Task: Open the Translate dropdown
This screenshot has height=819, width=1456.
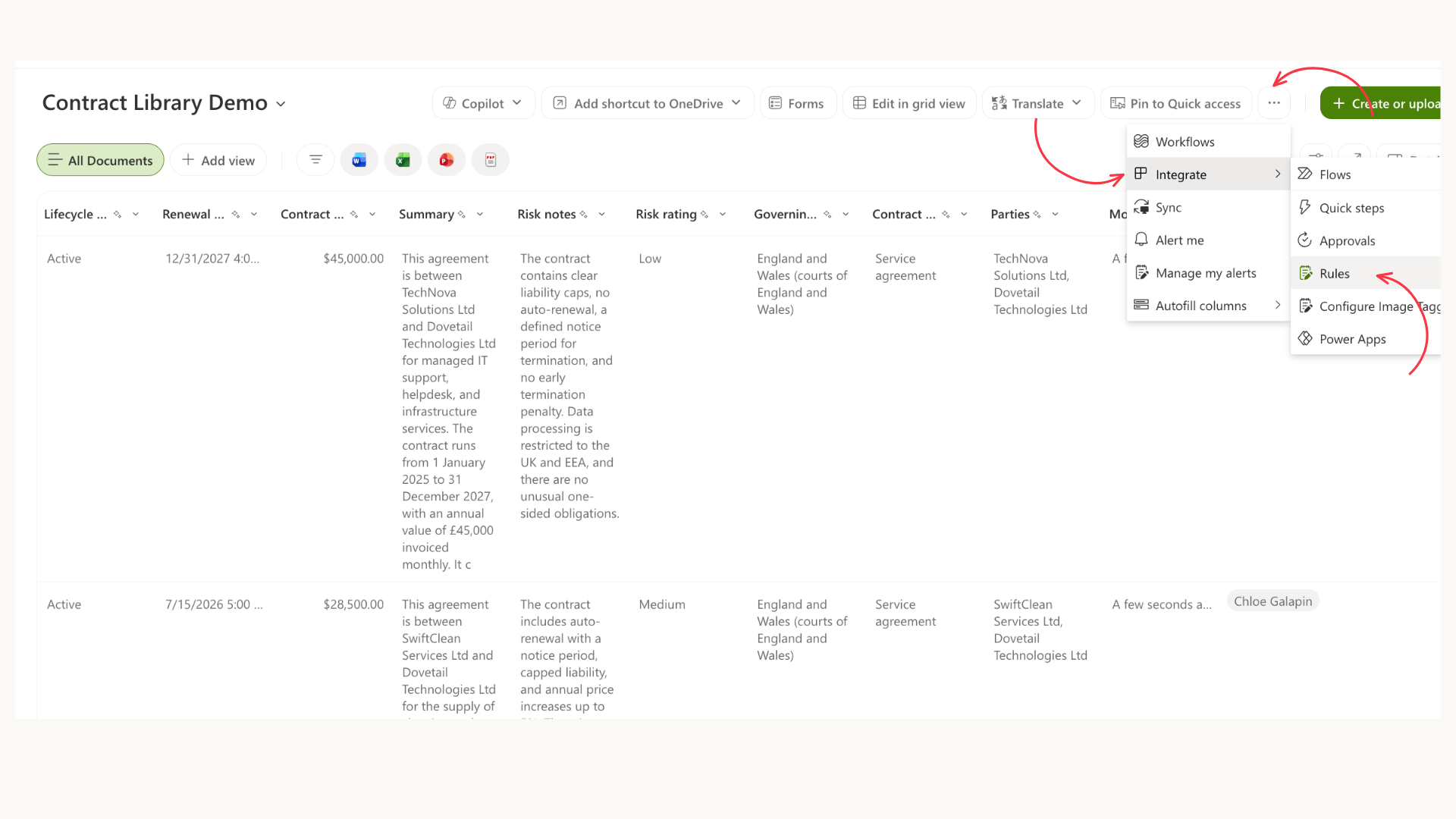Action: (x=1077, y=103)
